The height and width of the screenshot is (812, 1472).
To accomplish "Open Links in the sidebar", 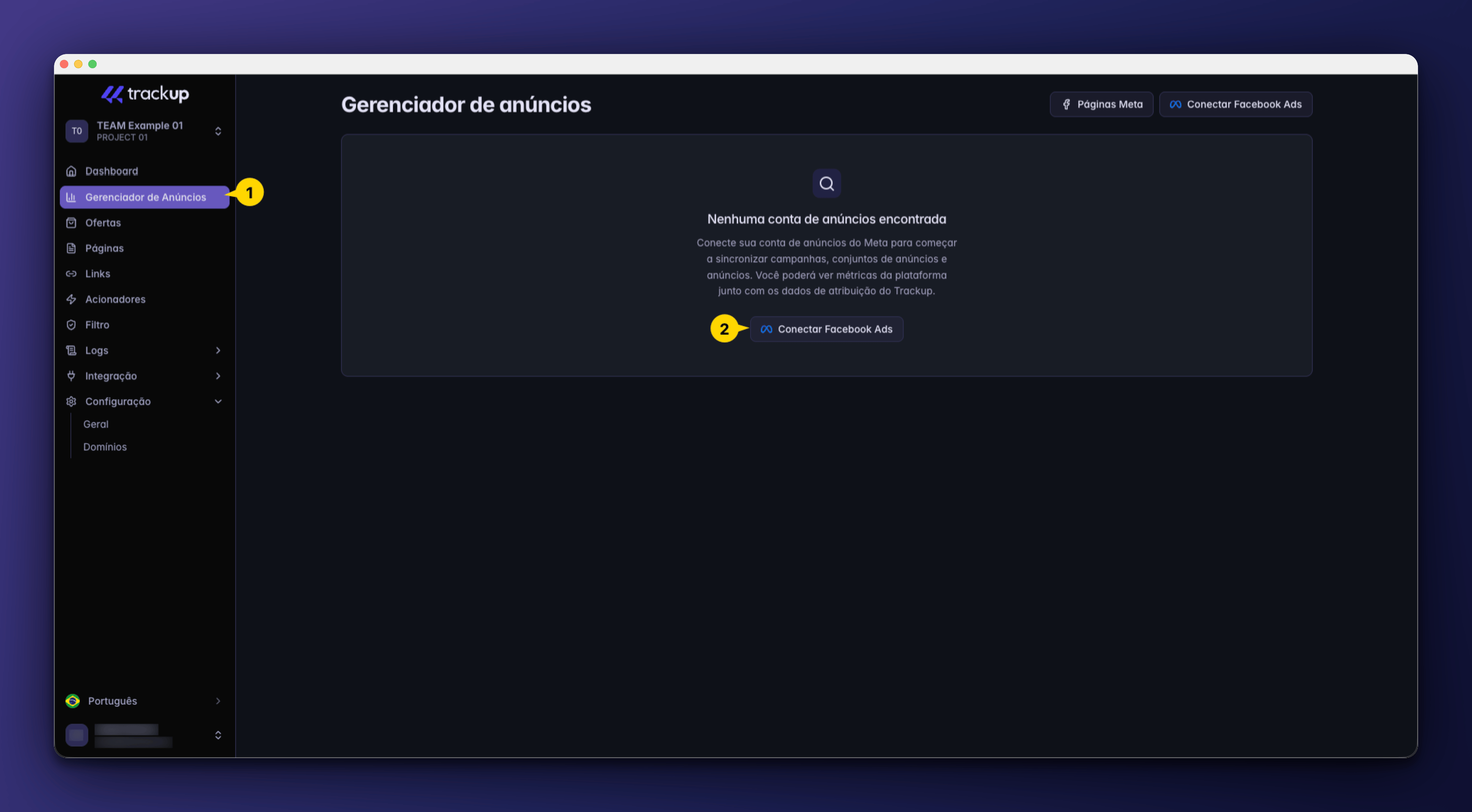I will pyautogui.click(x=145, y=274).
